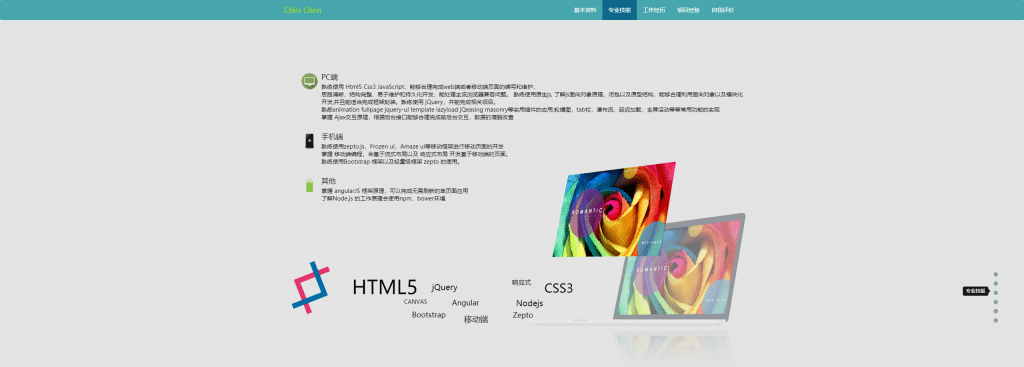Click the PC端 section heading
Screen dimensions: 1024x367
(x=330, y=77)
